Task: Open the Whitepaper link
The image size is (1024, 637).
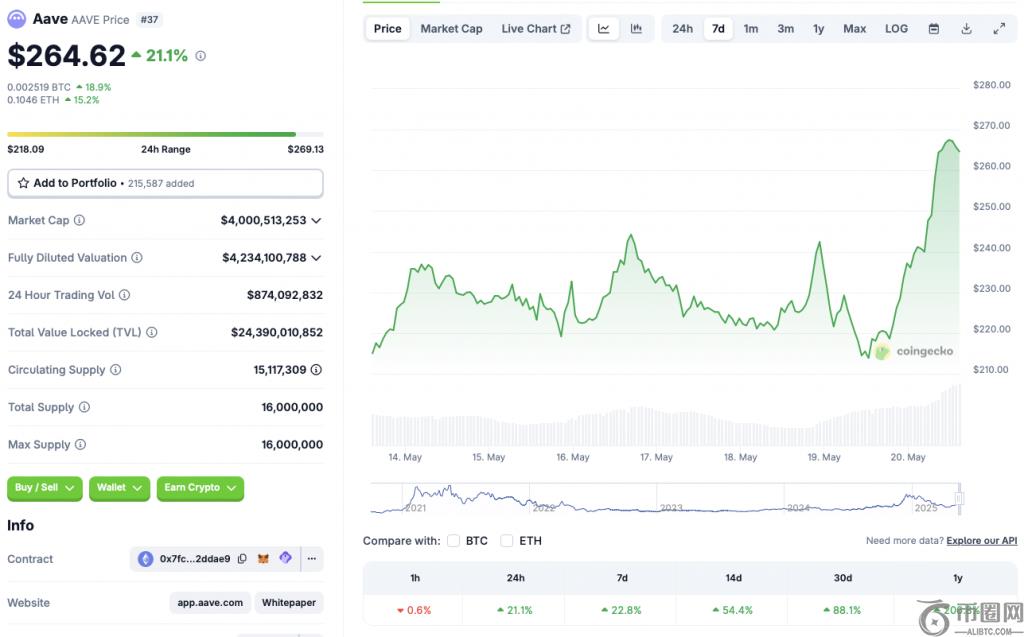Action: [x=289, y=602]
